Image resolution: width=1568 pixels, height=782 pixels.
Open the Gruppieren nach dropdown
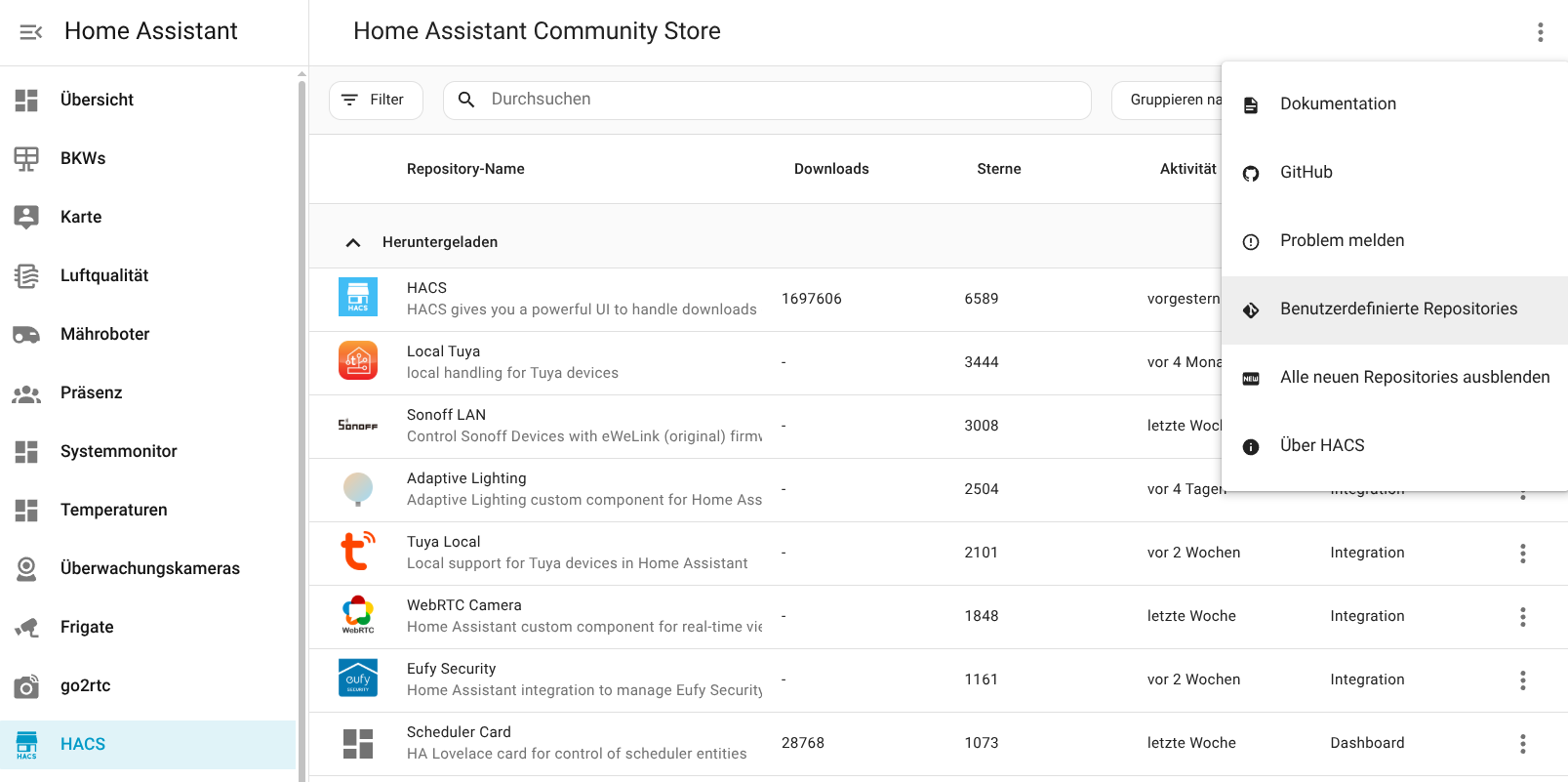point(1167,101)
